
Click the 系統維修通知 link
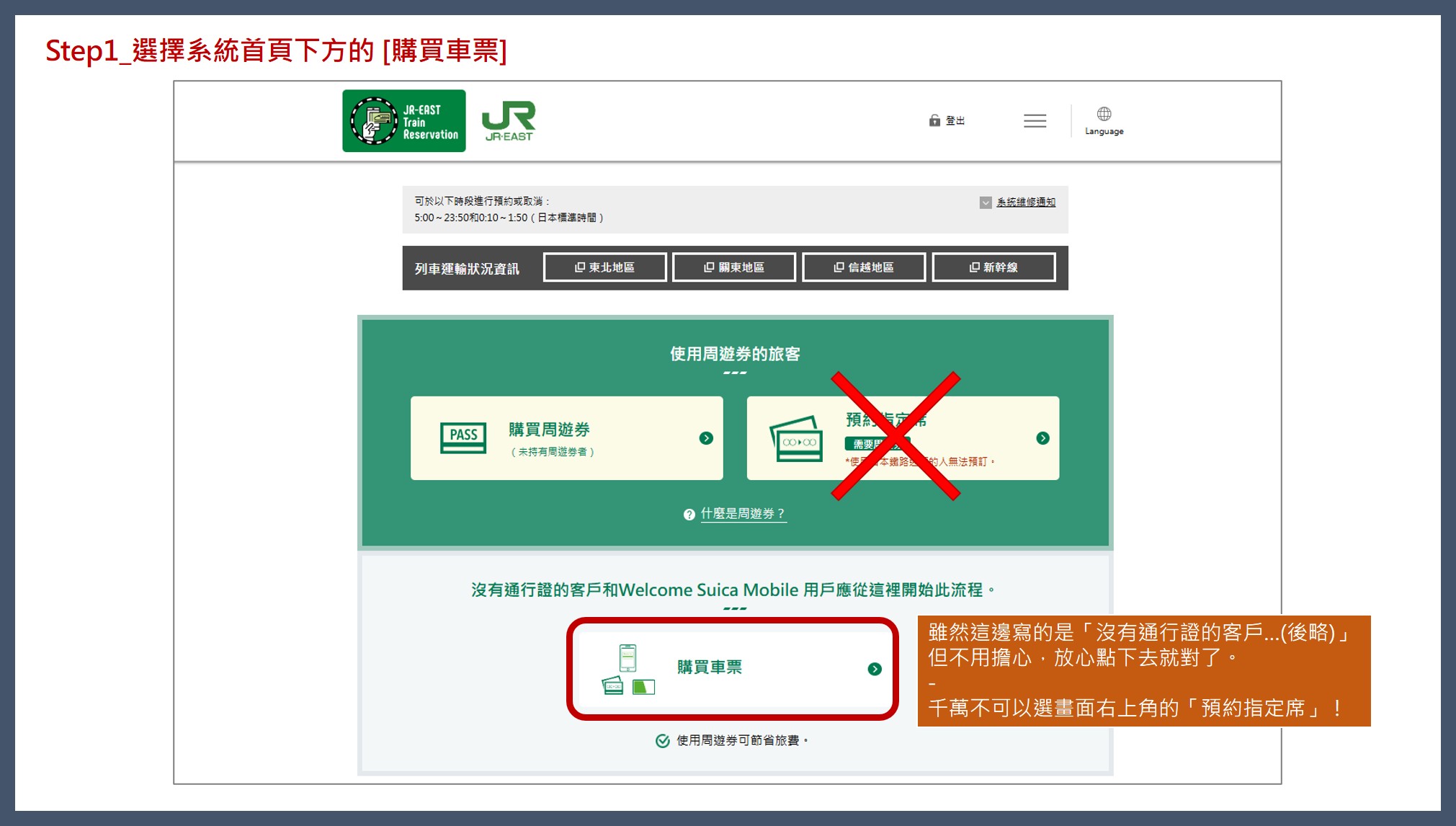[1026, 203]
